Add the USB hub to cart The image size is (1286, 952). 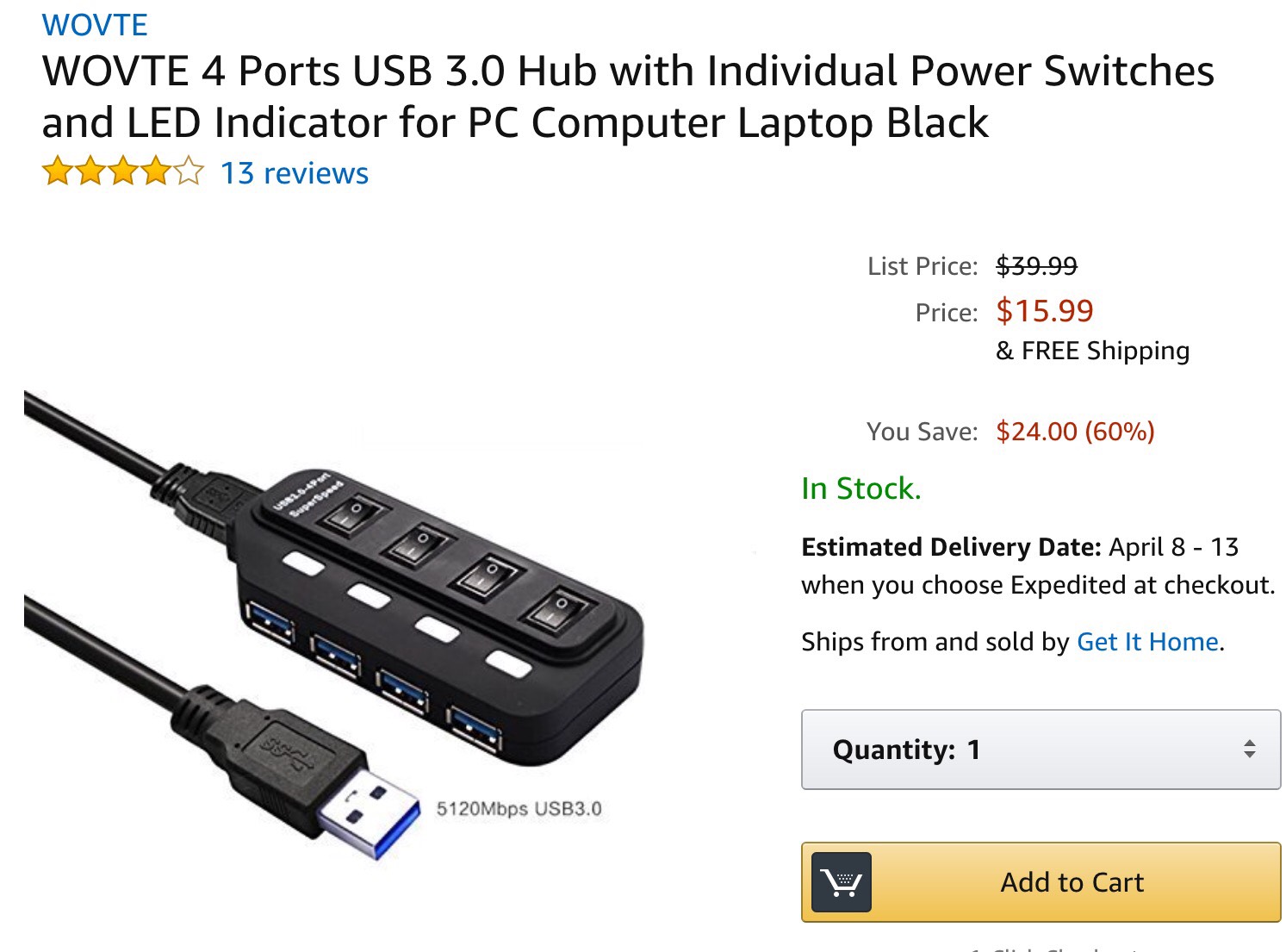tap(1041, 882)
